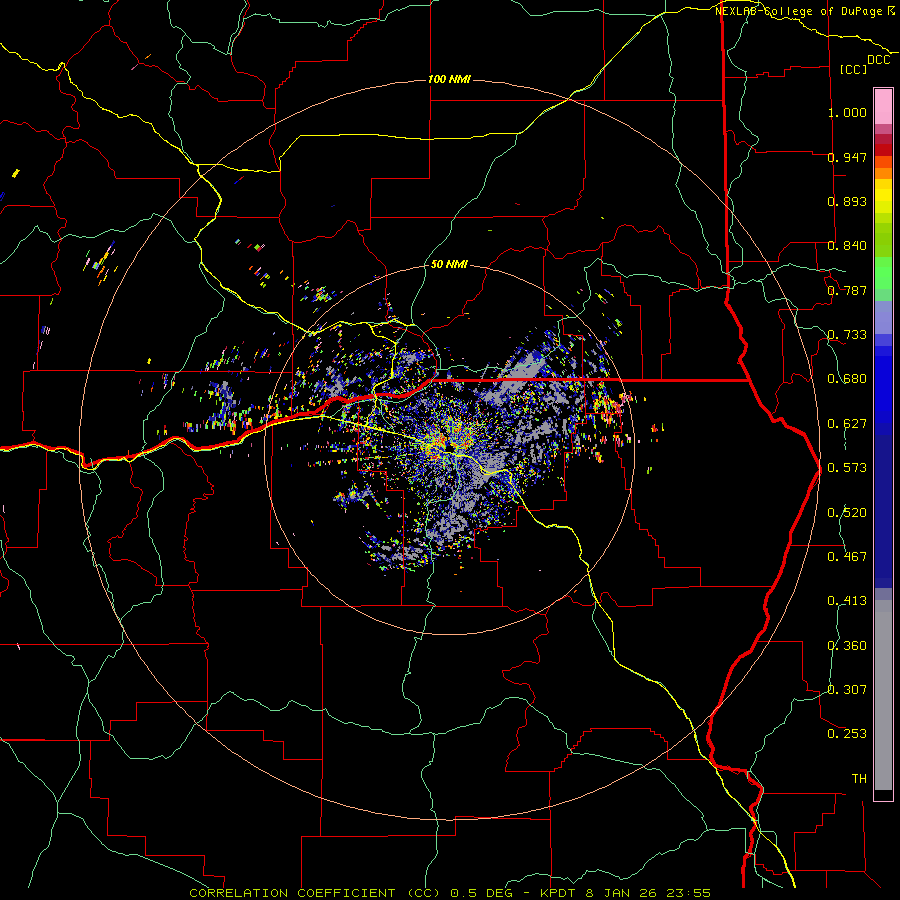The image size is (900, 900).
Task: Click the 0.787 legend value
Action: click(x=847, y=290)
